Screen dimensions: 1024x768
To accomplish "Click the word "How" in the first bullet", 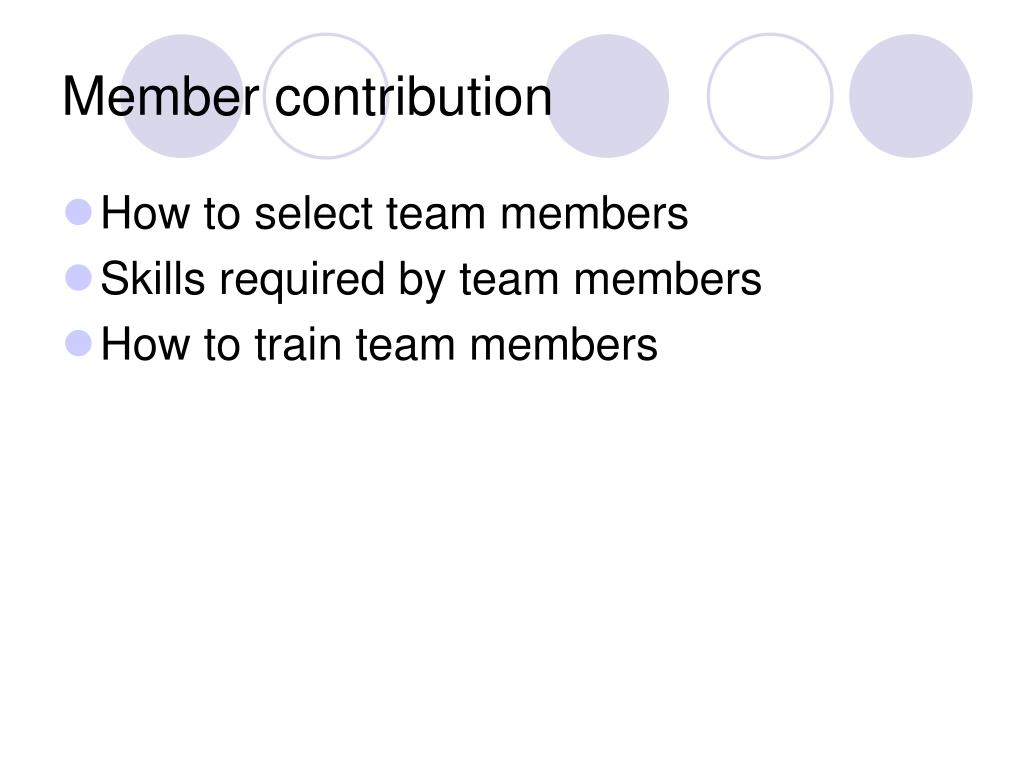I will point(145,214).
